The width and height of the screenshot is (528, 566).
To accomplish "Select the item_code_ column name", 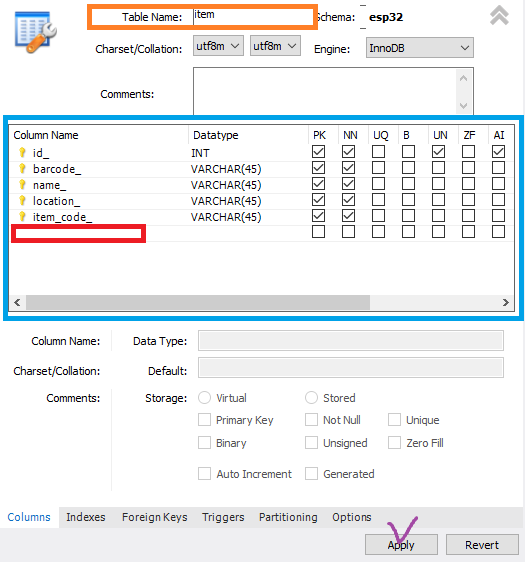I will pyautogui.click(x=62, y=217).
